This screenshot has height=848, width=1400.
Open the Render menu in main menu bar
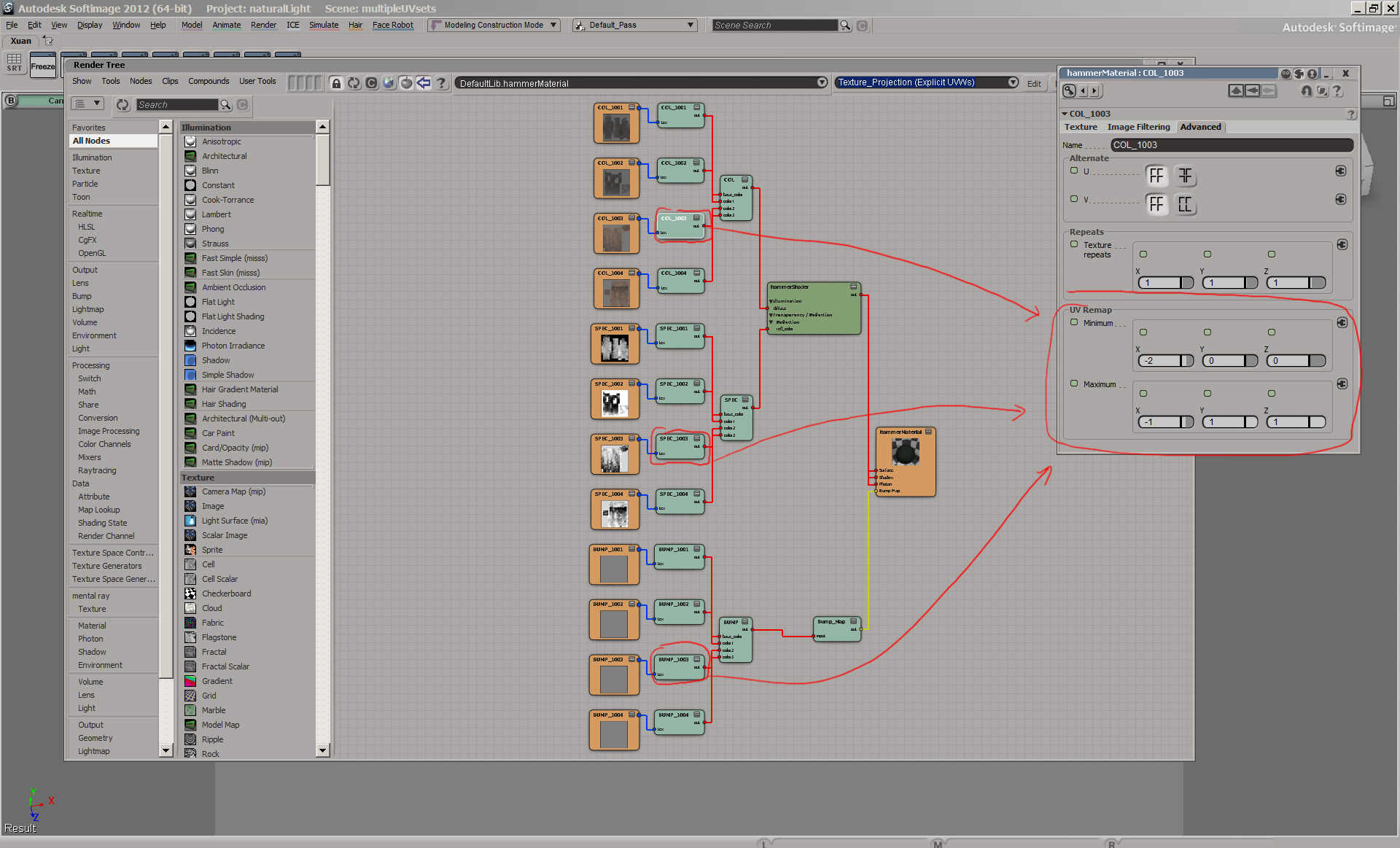click(263, 25)
